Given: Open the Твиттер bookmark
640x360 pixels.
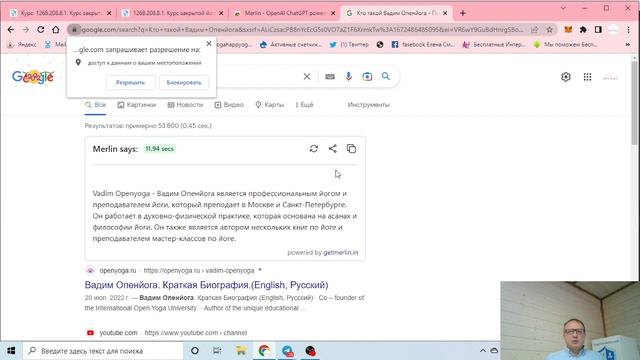Looking at the screenshot, I should (x=349, y=44).
